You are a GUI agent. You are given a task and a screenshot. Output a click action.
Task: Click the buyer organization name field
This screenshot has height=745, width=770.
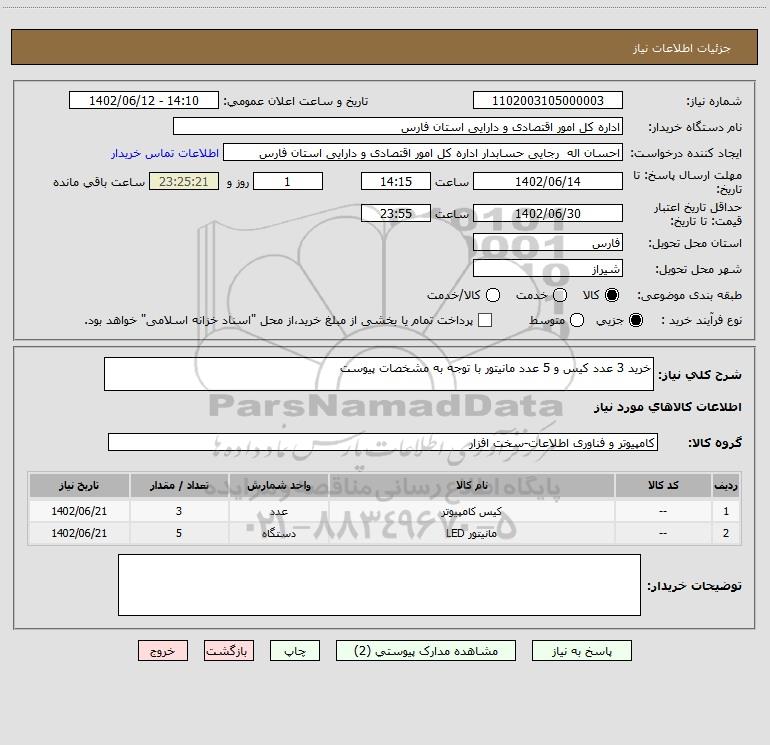[x=398, y=126]
